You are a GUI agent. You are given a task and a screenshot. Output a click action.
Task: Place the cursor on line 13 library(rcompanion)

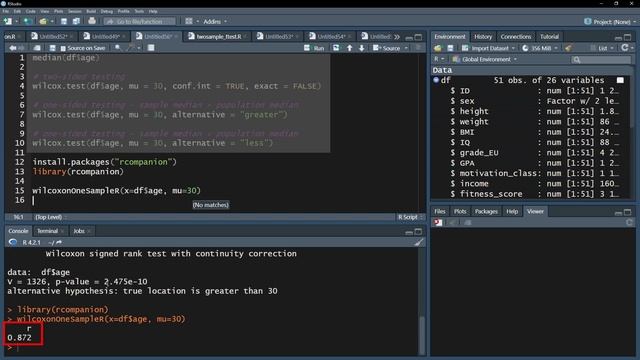(78, 172)
